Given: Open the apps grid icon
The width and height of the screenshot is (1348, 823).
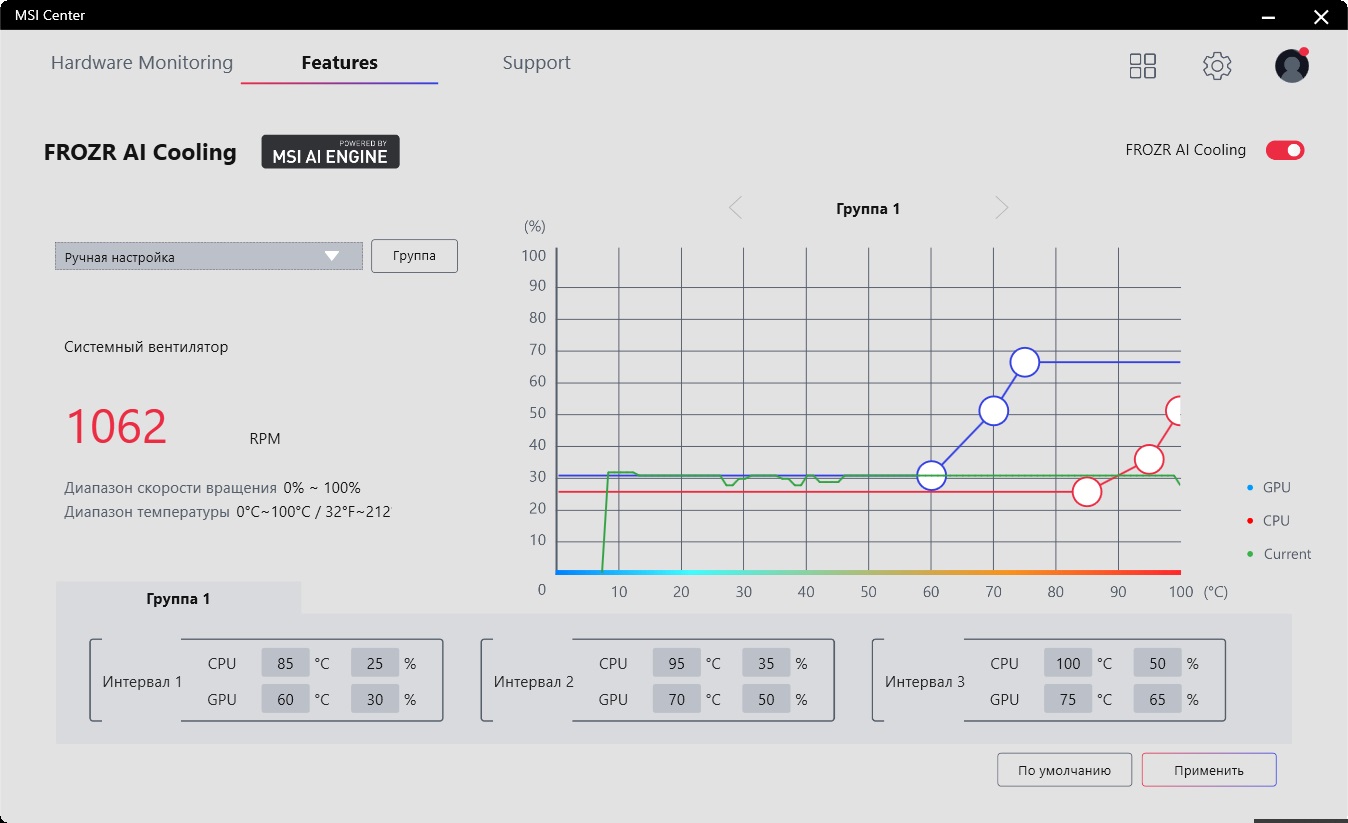Looking at the screenshot, I should [1142, 66].
